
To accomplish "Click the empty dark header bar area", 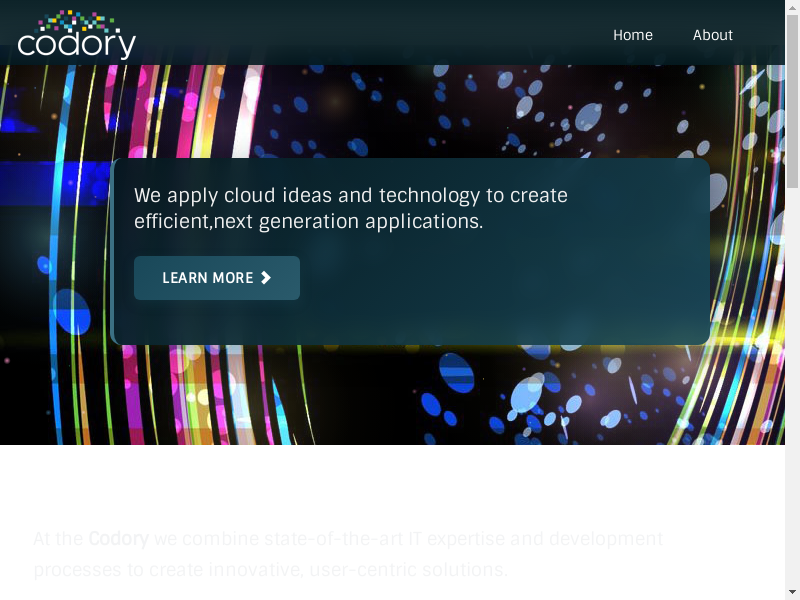I will click(367, 32).
